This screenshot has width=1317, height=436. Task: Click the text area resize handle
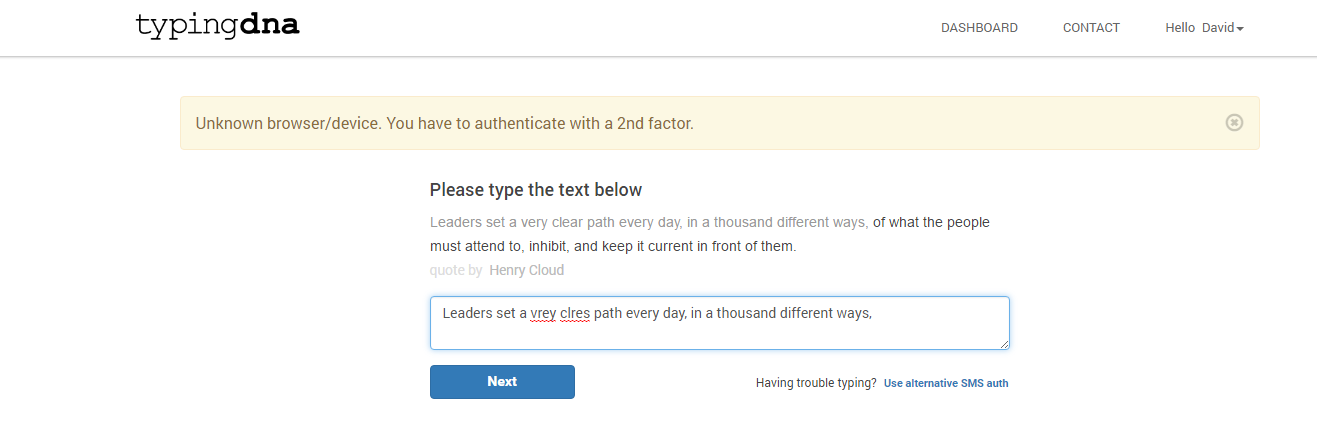coord(1003,343)
